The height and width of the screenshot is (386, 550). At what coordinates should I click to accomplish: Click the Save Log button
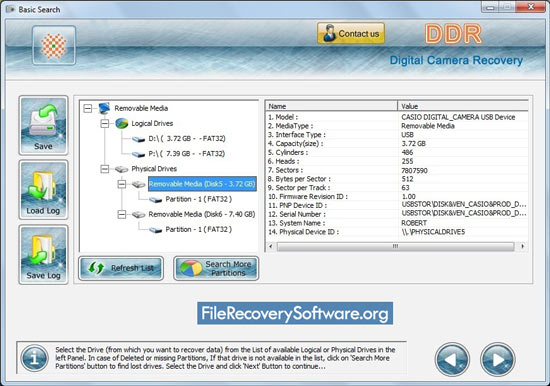43,254
